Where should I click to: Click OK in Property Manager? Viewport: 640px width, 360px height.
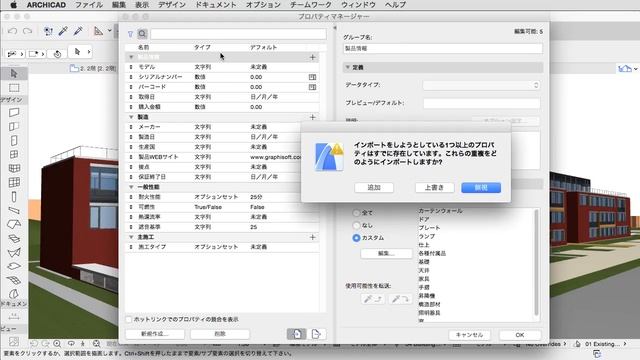tap(520, 335)
